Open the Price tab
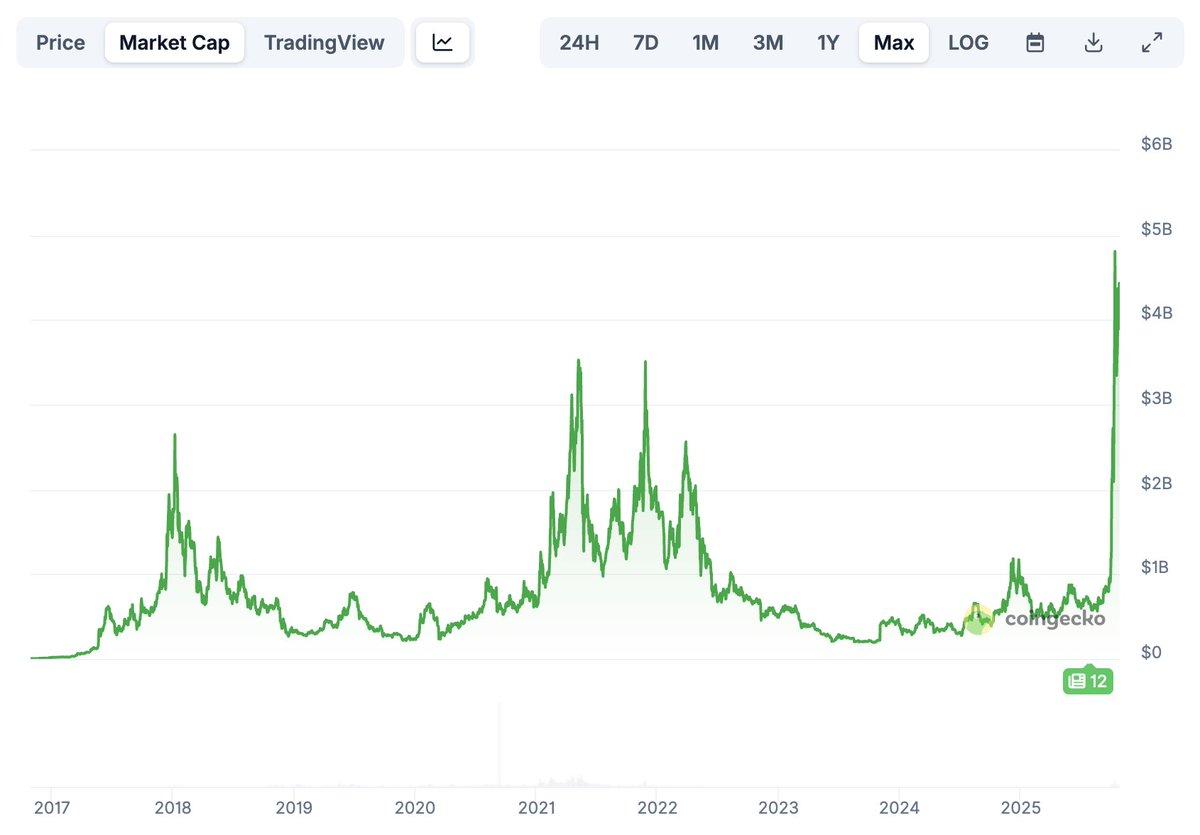This screenshot has width=1200, height=835. (60, 42)
